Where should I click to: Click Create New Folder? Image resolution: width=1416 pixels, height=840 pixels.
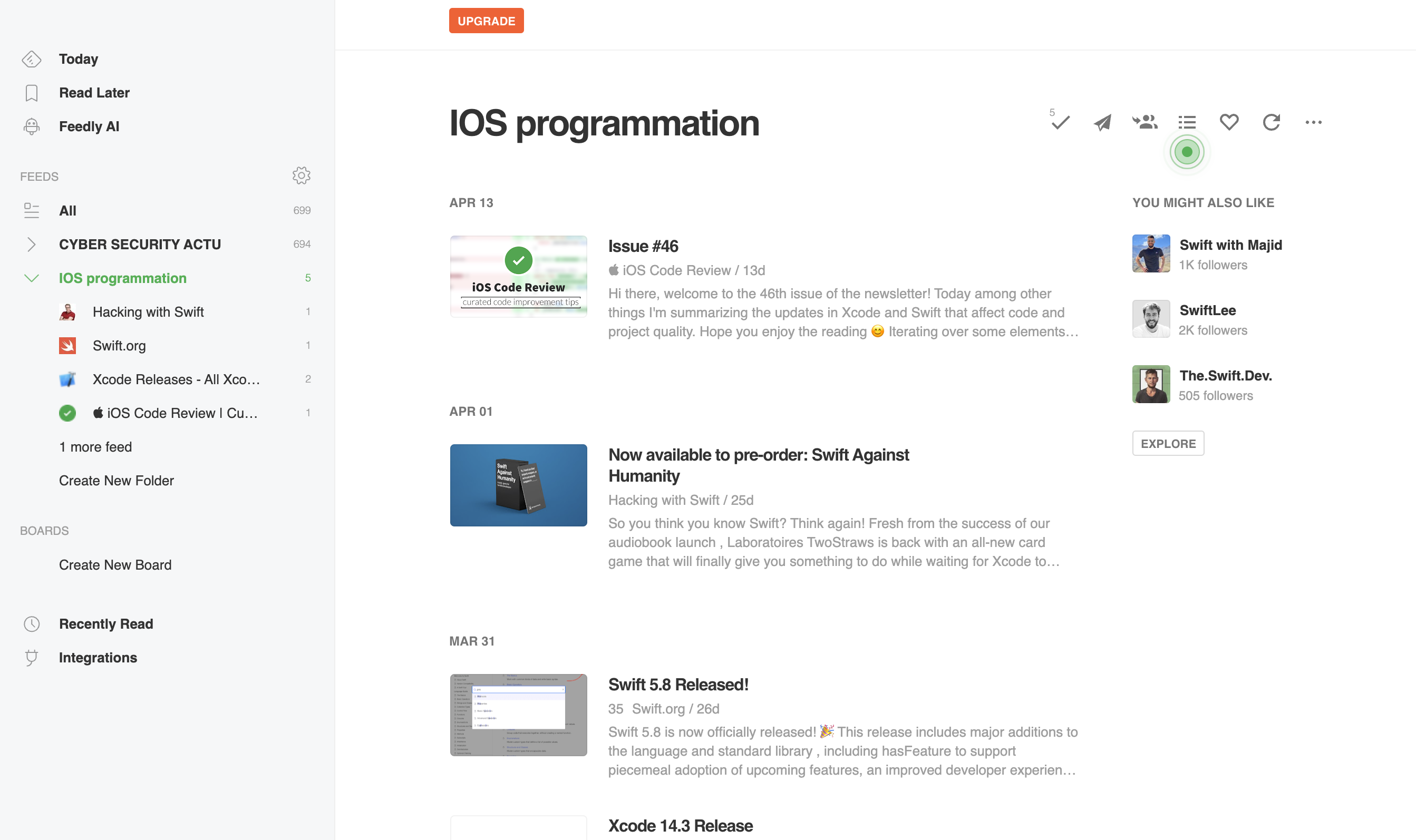[117, 481]
